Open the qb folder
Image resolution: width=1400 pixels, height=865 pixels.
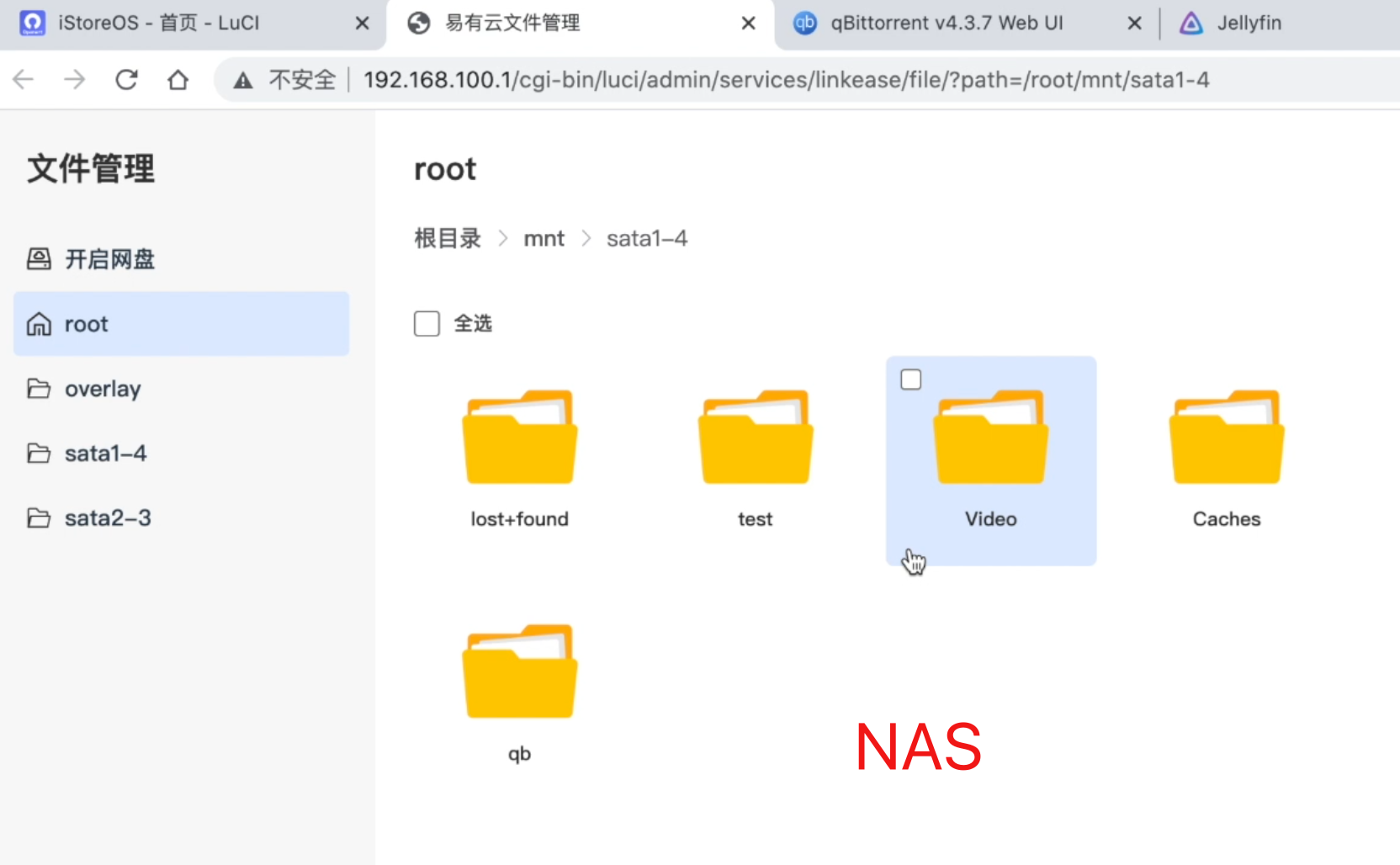tap(519, 671)
